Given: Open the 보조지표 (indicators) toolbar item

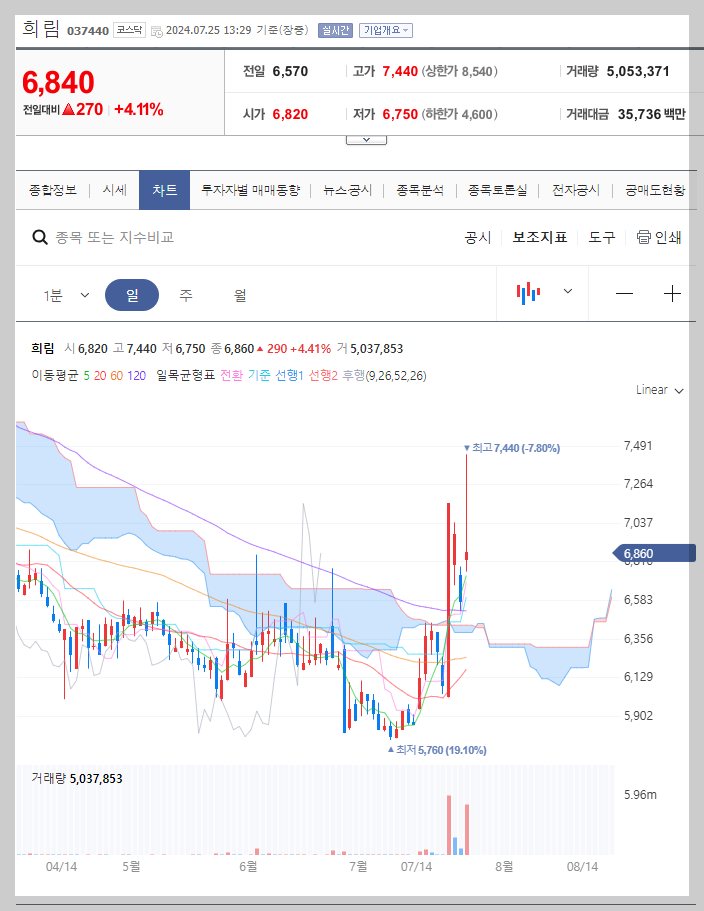Looking at the screenshot, I should click(540, 238).
